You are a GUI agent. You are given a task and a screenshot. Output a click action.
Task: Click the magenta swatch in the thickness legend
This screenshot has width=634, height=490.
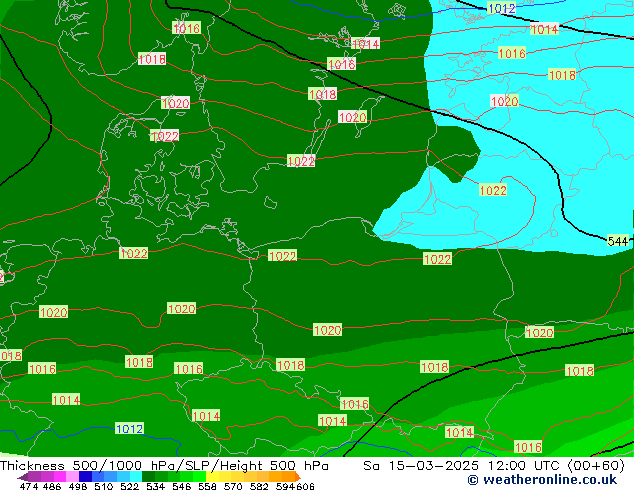[x=59, y=476]
